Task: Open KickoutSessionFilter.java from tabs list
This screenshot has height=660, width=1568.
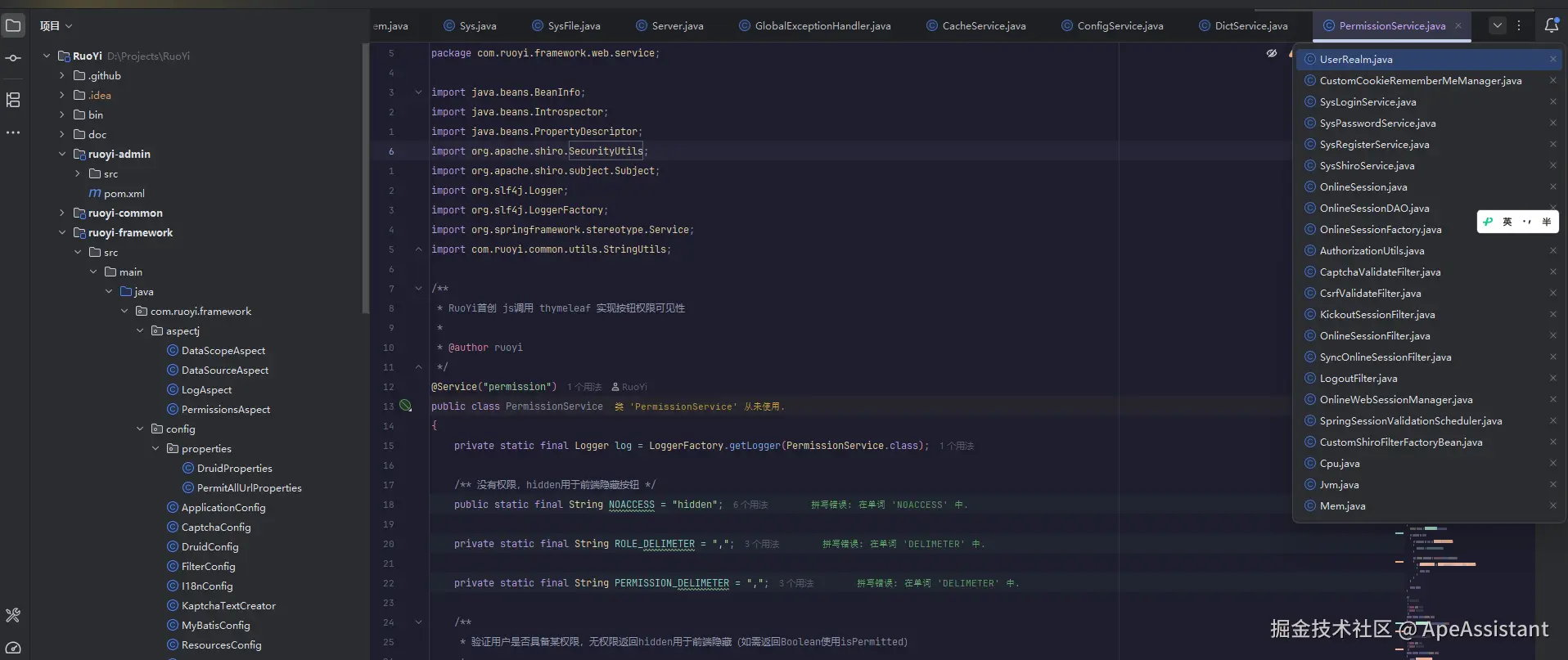Action: tap(1377, 314)
